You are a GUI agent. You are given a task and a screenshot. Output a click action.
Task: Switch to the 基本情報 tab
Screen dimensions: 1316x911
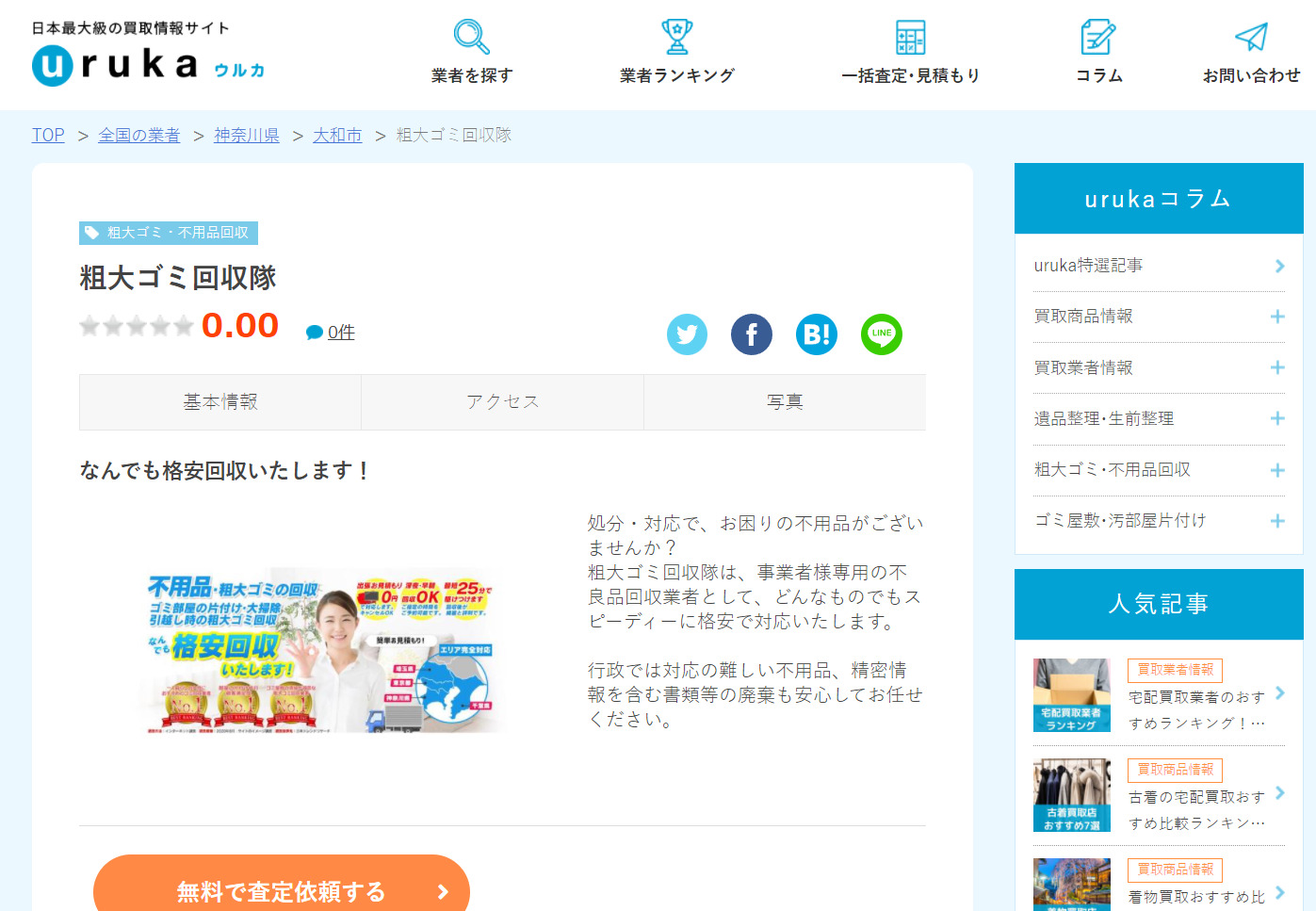tap(220, 402)
